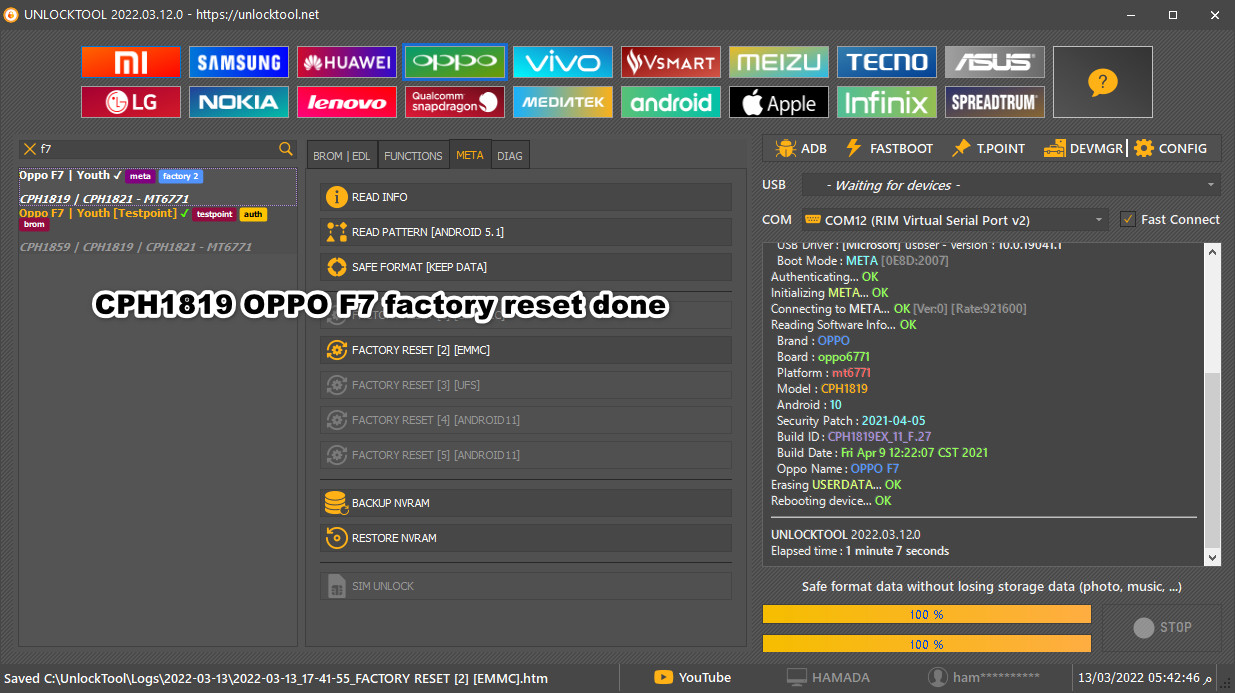The image size is (1235, 693).
Task: Select the MediaTek brand logo
Action: pos(563,102)
